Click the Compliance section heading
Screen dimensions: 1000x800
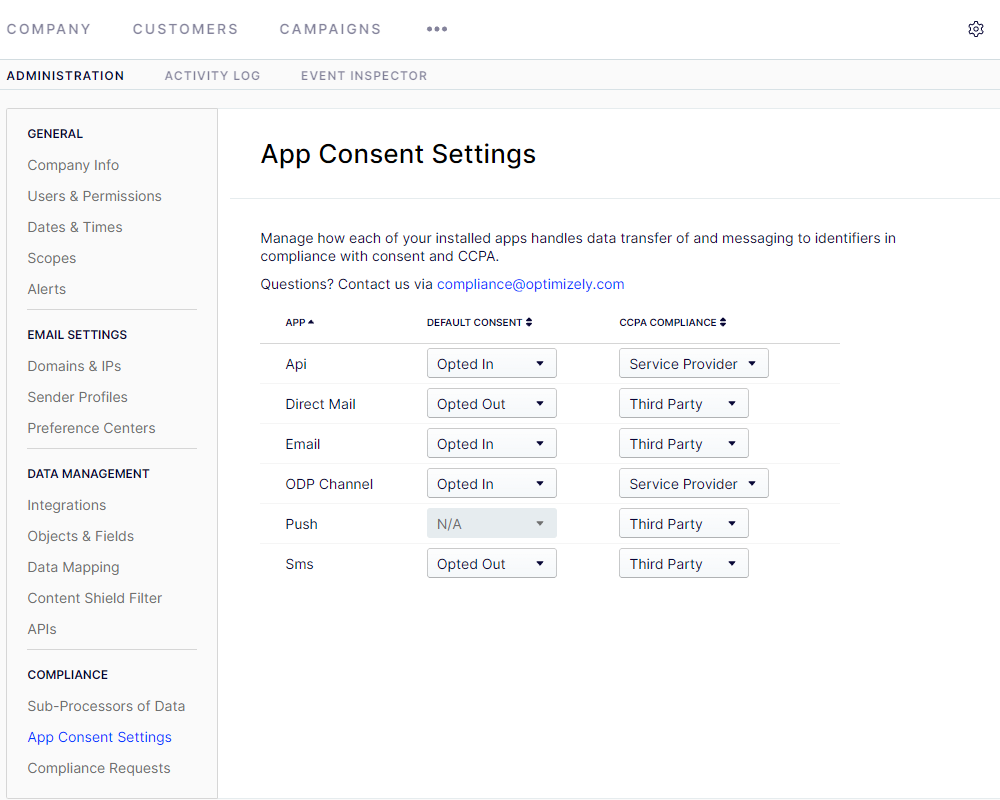(68, 675)
